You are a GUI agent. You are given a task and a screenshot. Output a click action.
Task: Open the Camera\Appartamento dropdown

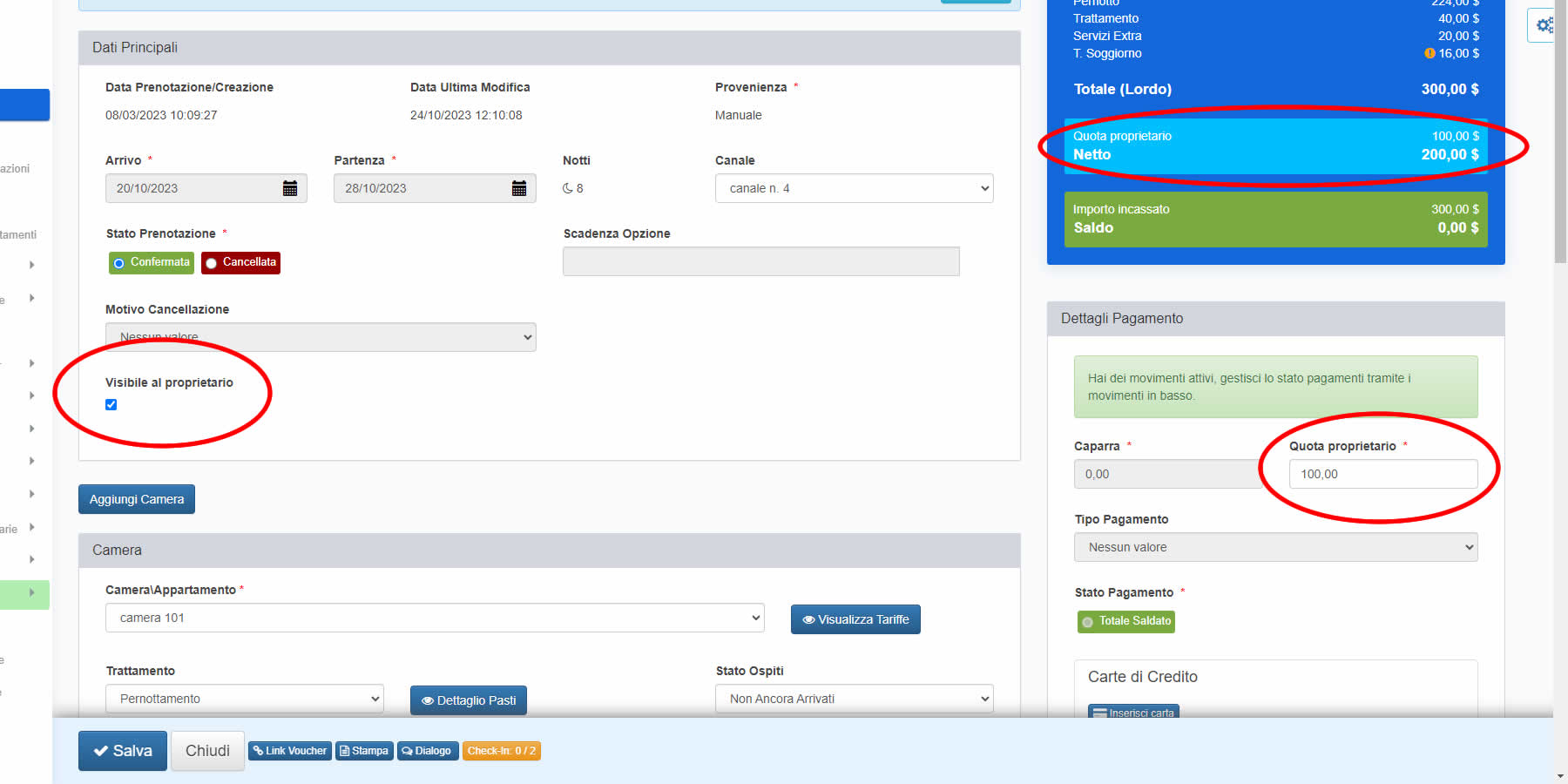tap(435, 618)
